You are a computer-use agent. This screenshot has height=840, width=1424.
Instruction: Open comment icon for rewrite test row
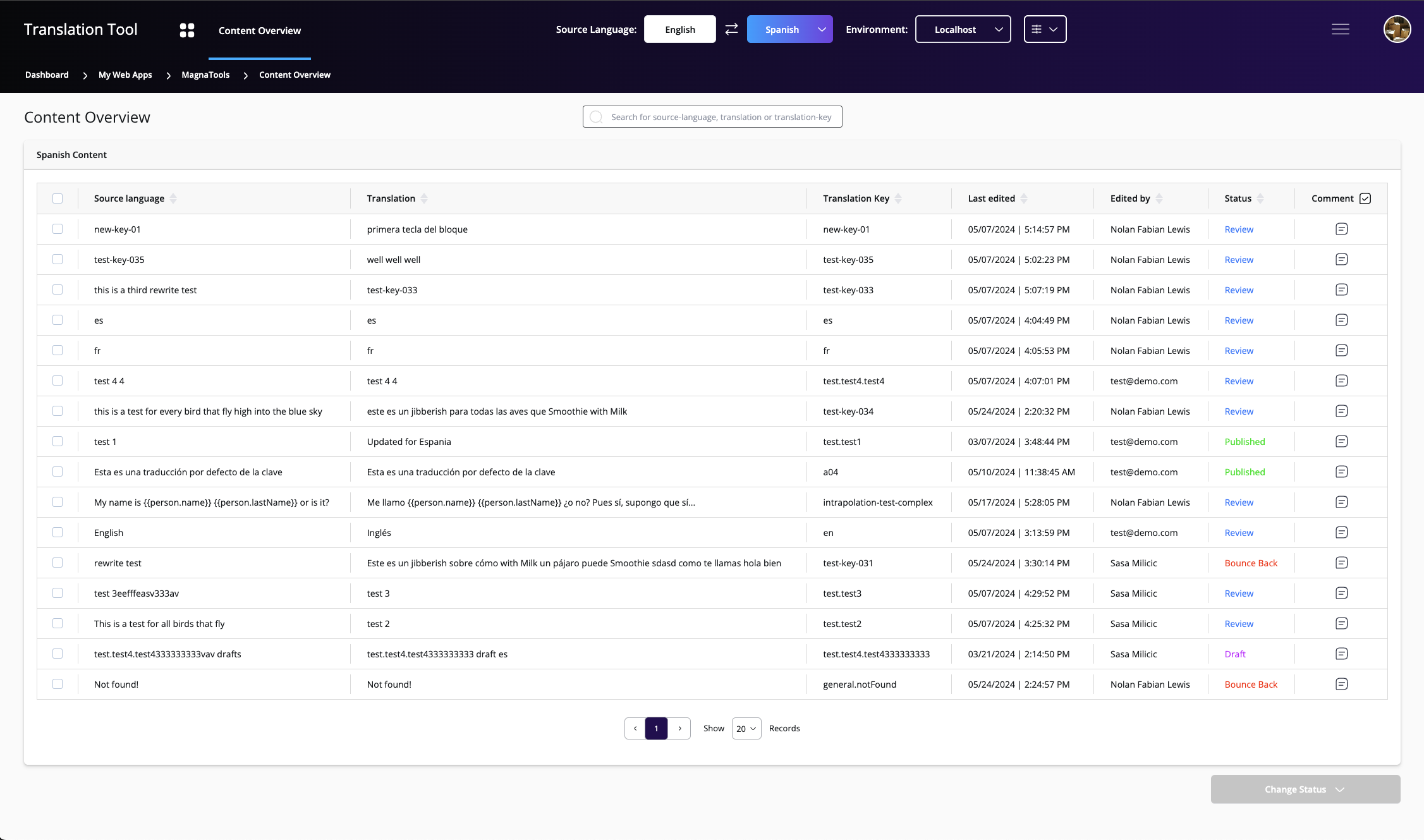pyautogui.click(x=1341, y=563)
